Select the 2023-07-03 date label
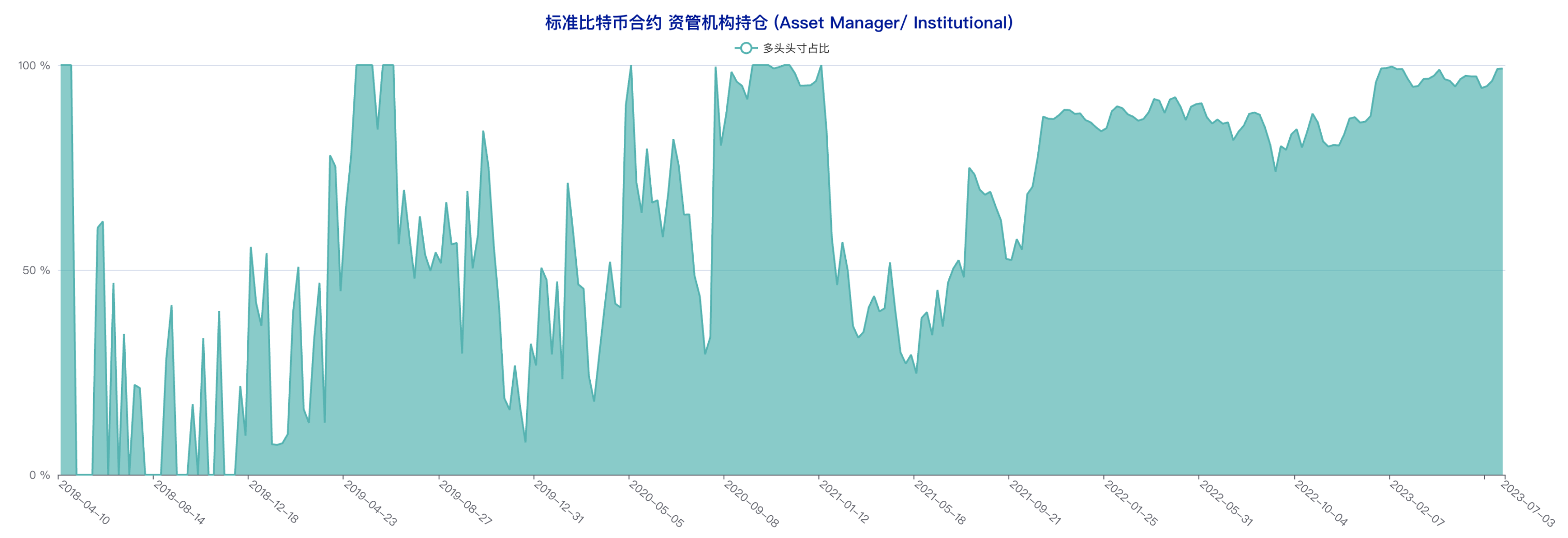The width and height of the screenshot is (1568, 538). point(1528,503)
